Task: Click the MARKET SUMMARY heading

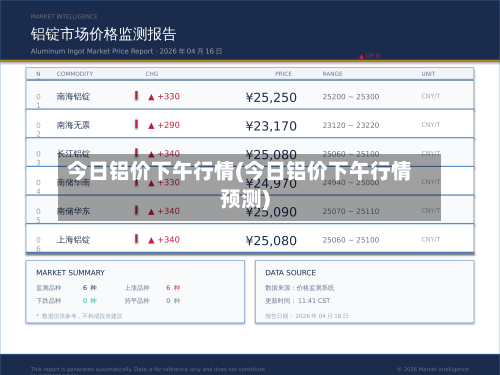Action: [70, 273]
